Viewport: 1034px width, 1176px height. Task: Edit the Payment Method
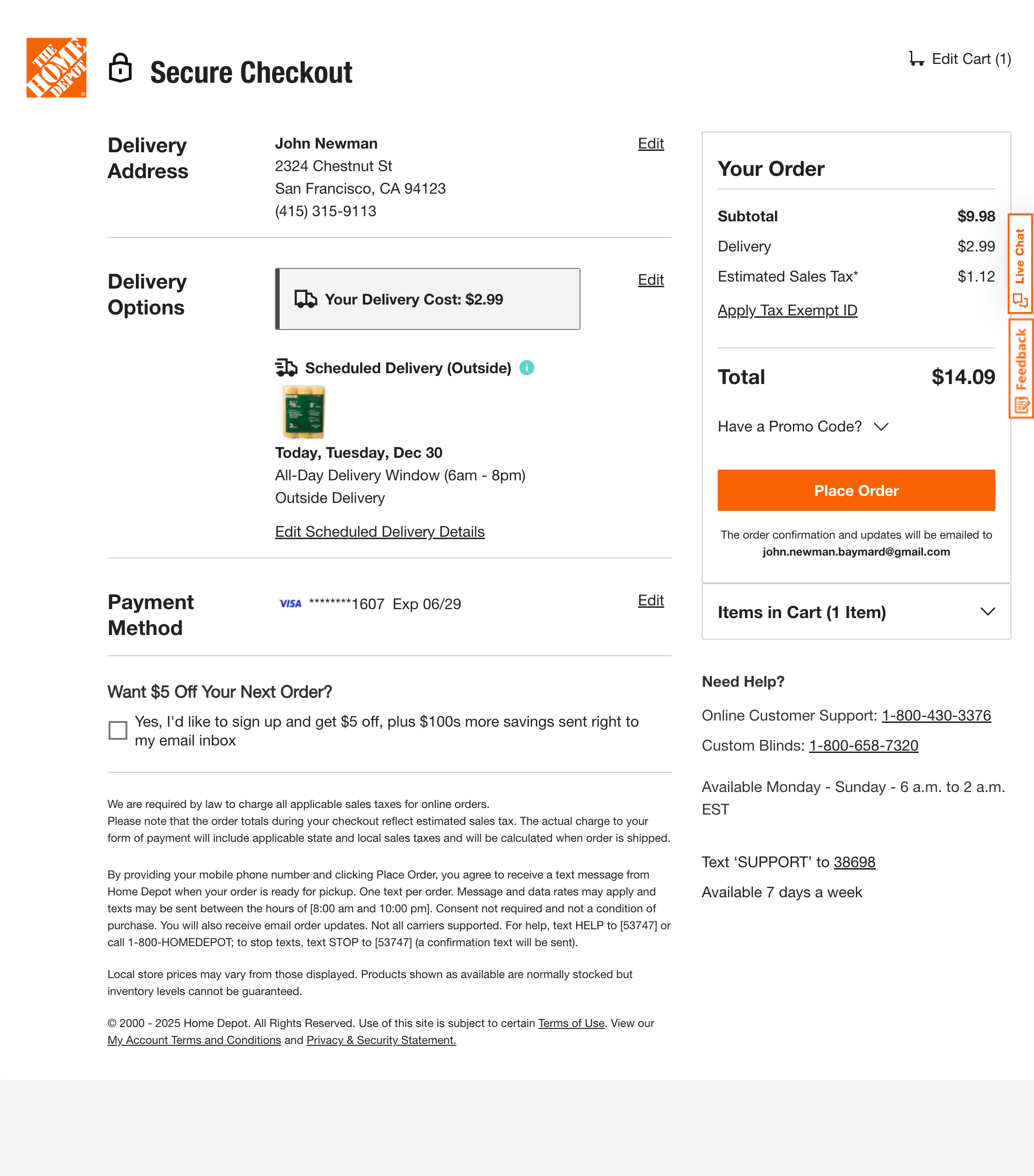[650, 600]
